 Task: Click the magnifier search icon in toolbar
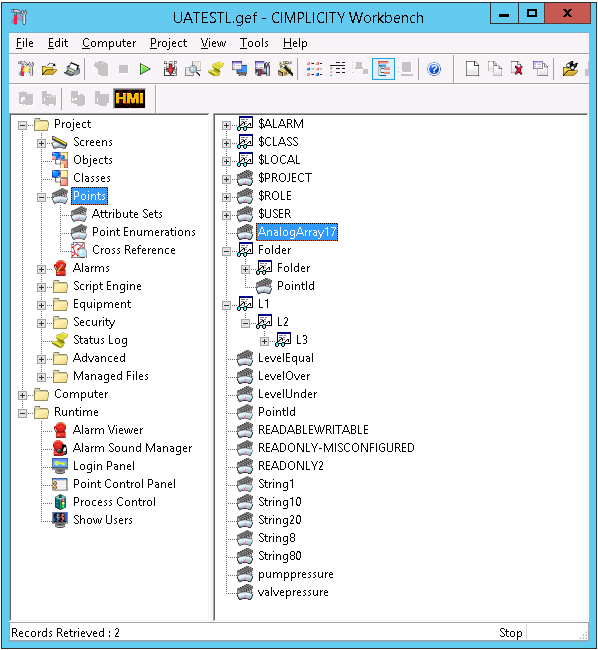coord(193,69)
